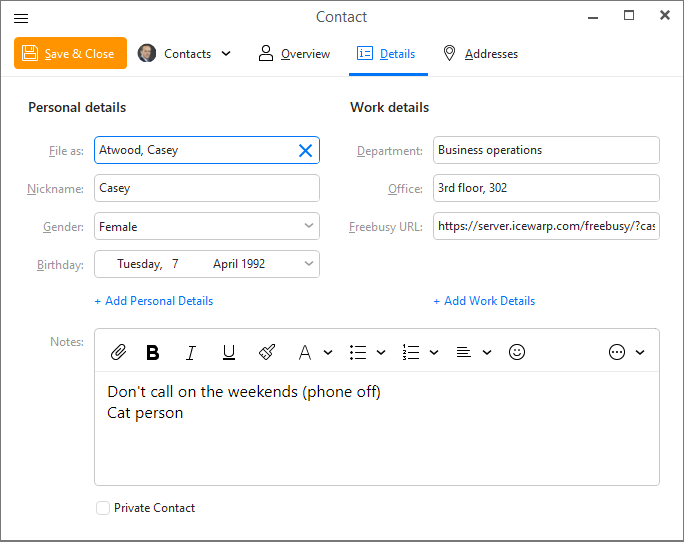Switch to the Overview tab

(x=294, y=54)
